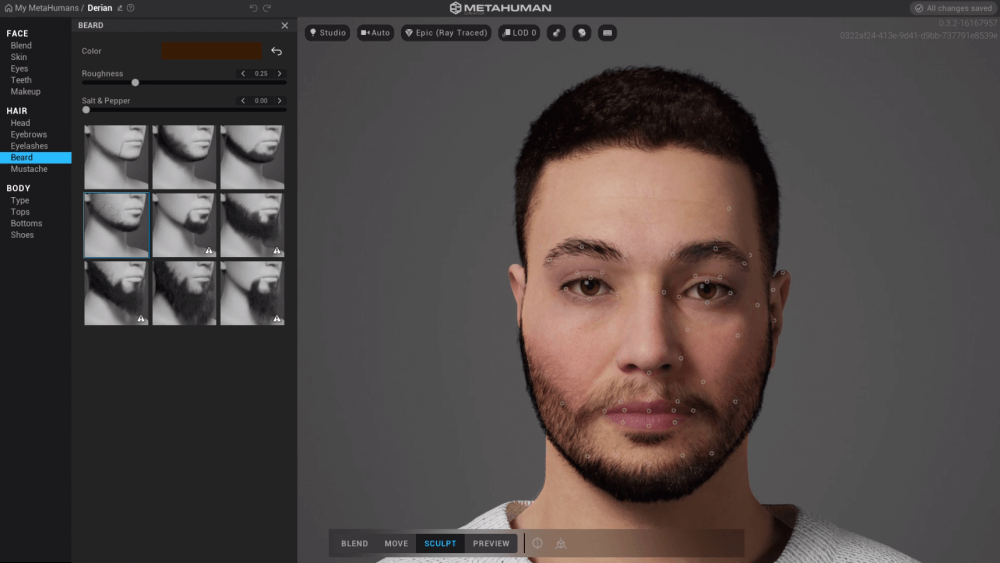Select the last beard thumbnail in bottom row
The image size is (1000, 563).
(252, 293)
